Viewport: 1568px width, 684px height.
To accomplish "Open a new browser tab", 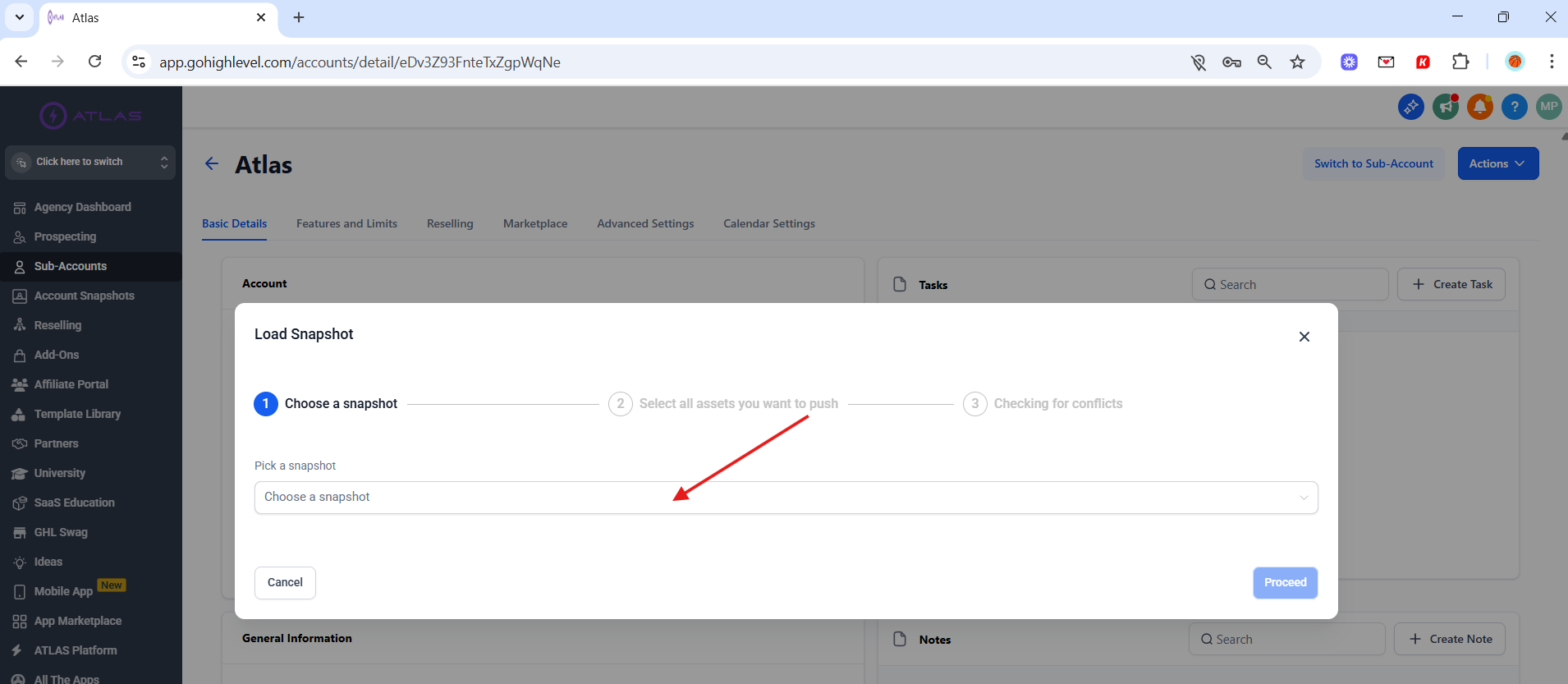I will coord(299,17).
